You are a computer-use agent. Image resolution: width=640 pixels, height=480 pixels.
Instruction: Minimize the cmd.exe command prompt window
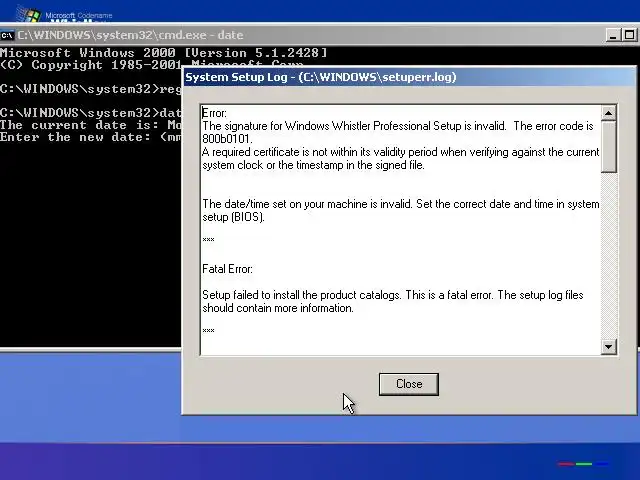tap(613, 36)
